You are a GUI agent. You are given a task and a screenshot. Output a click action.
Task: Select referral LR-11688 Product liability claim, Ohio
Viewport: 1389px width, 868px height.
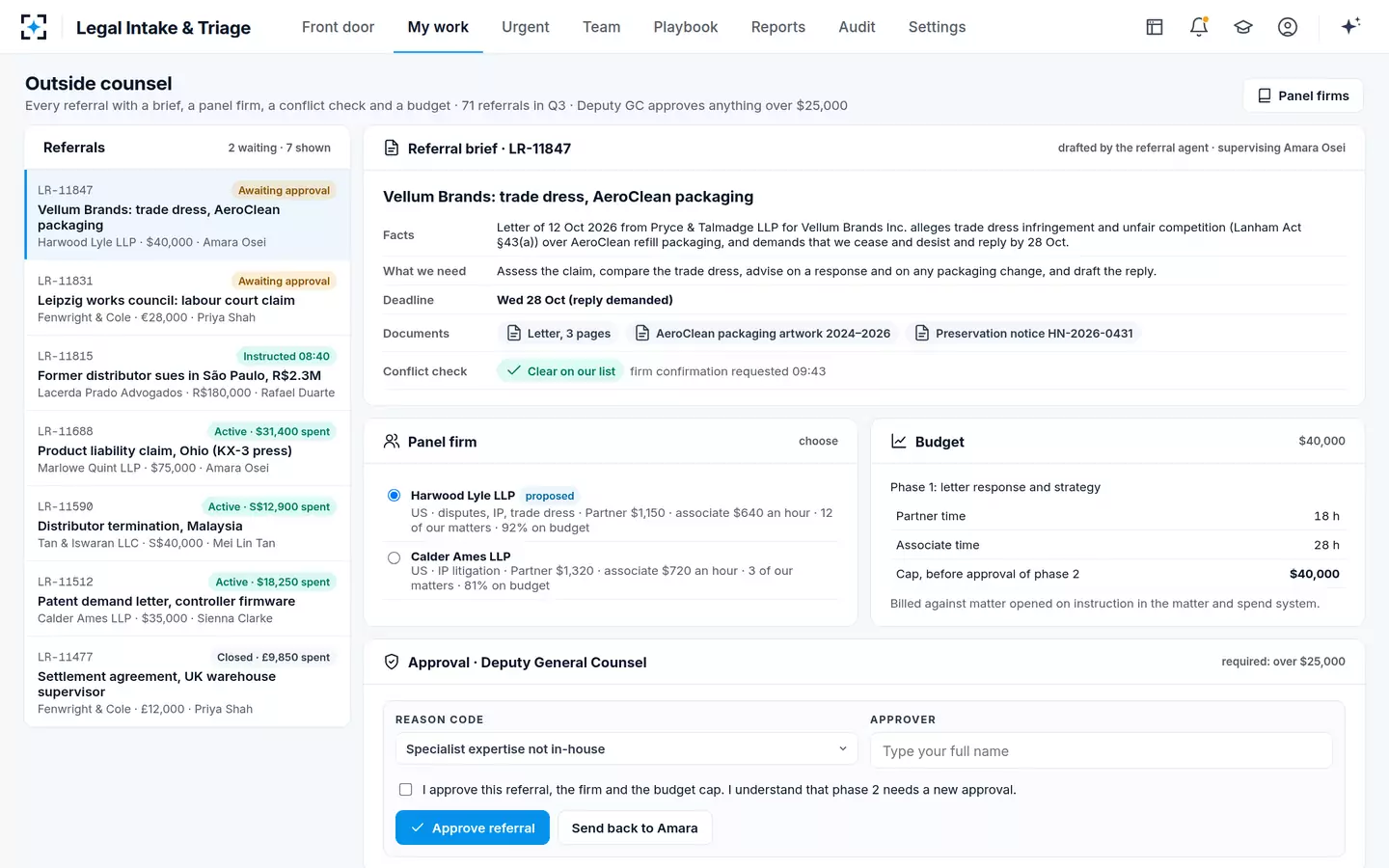tap(187, 448)
